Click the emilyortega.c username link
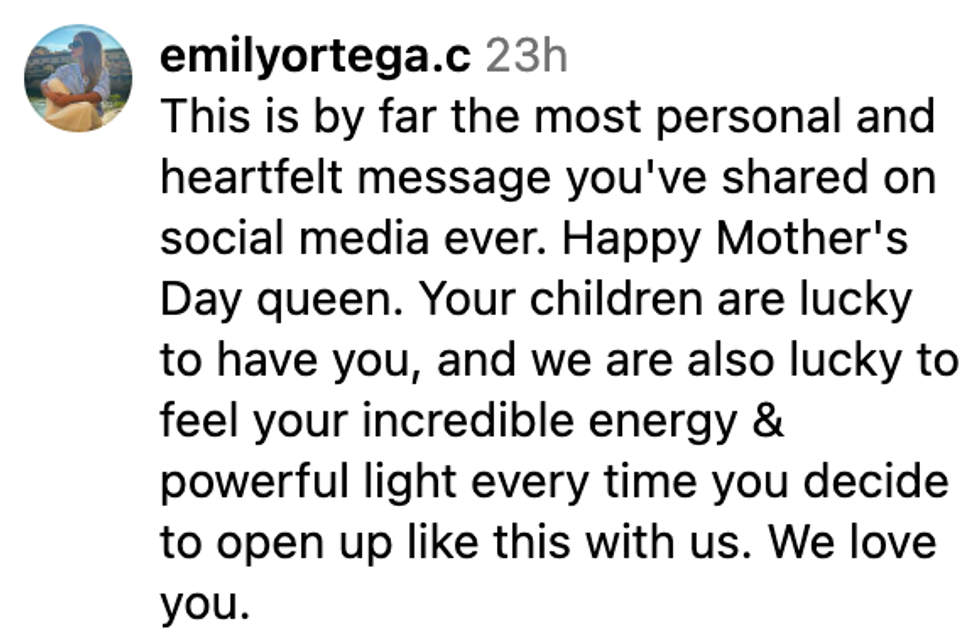The image size is (980, 644). point(315,57)
